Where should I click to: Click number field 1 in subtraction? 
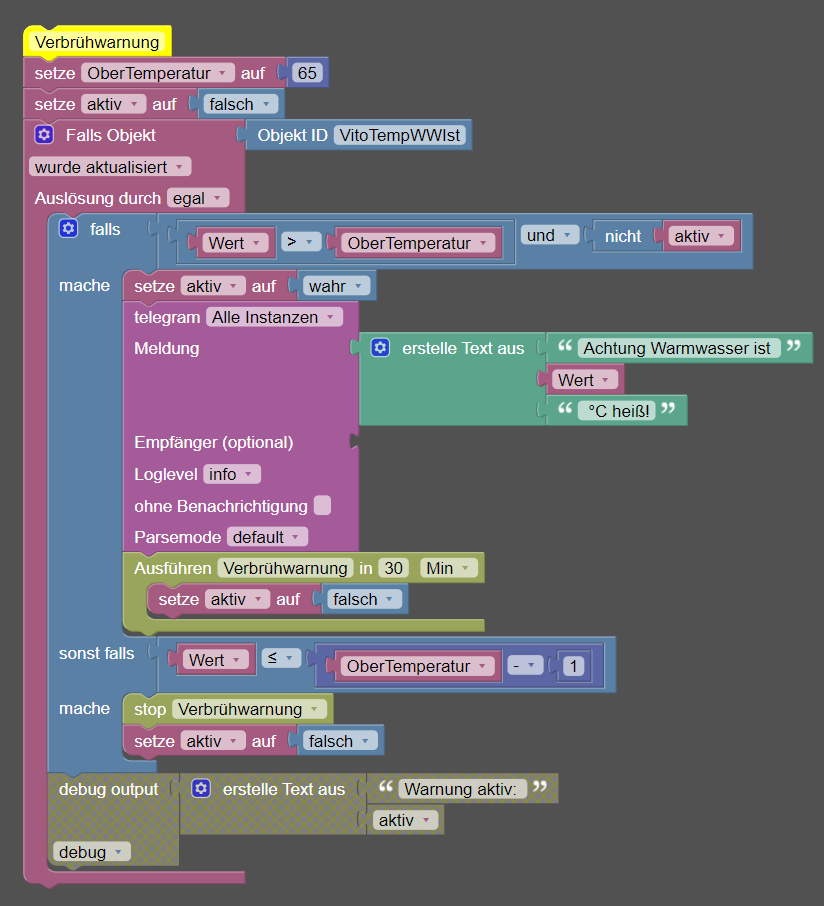pos(573,666)
